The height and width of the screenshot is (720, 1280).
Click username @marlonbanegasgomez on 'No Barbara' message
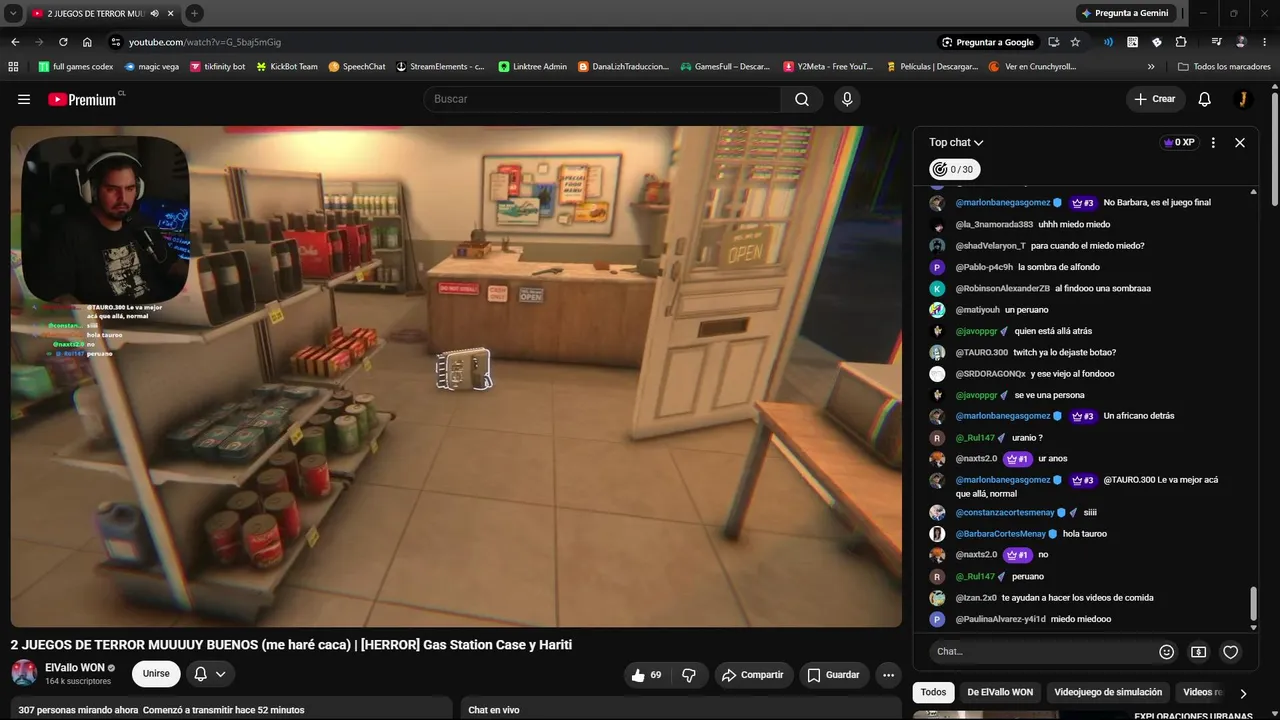[x=1003, y=203]
